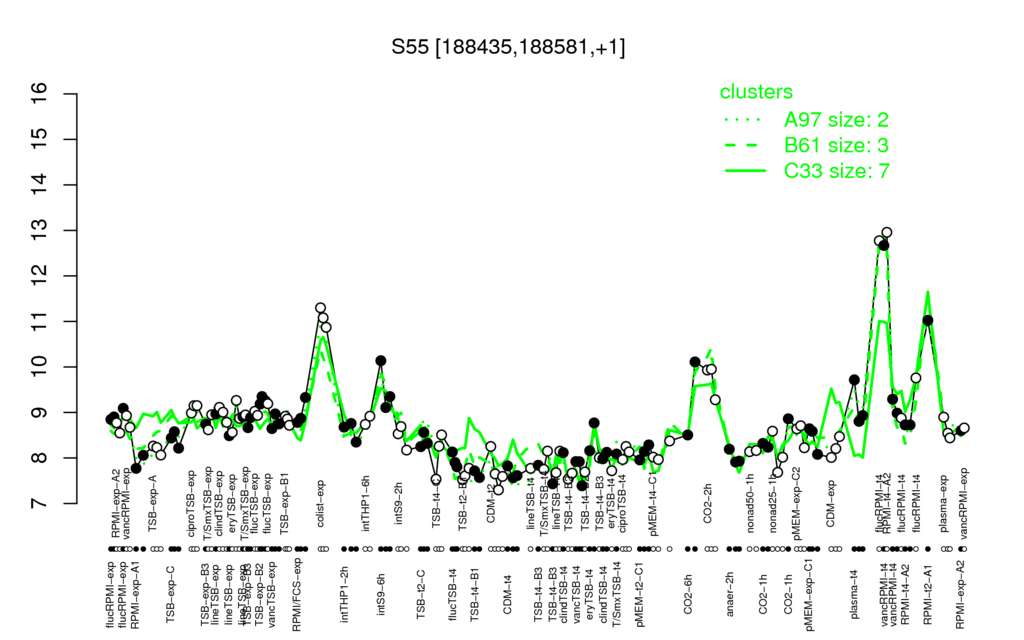
Task: Click the topmost colist-exp open data point
Action: click(x=320, y=308)
